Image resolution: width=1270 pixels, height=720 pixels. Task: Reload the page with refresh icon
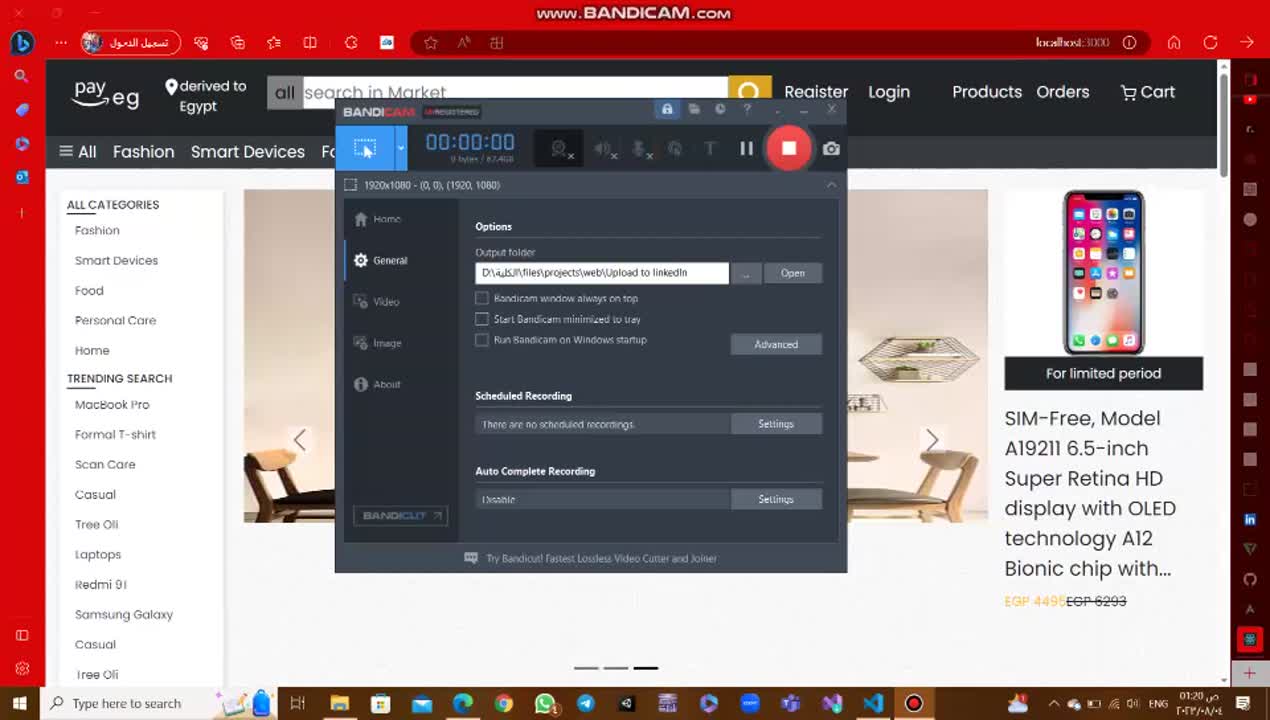[1211, 43]
